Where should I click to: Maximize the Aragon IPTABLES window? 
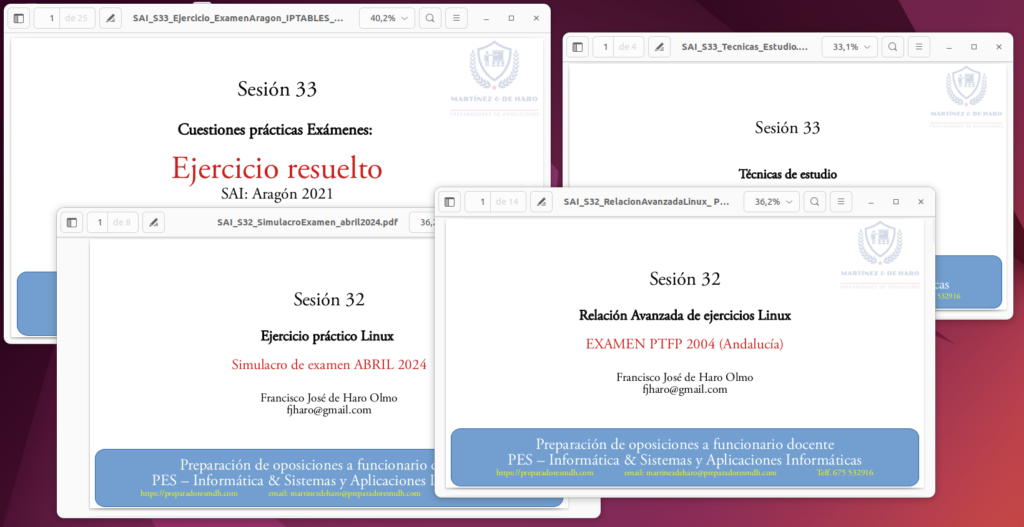(x=511, y=18)
